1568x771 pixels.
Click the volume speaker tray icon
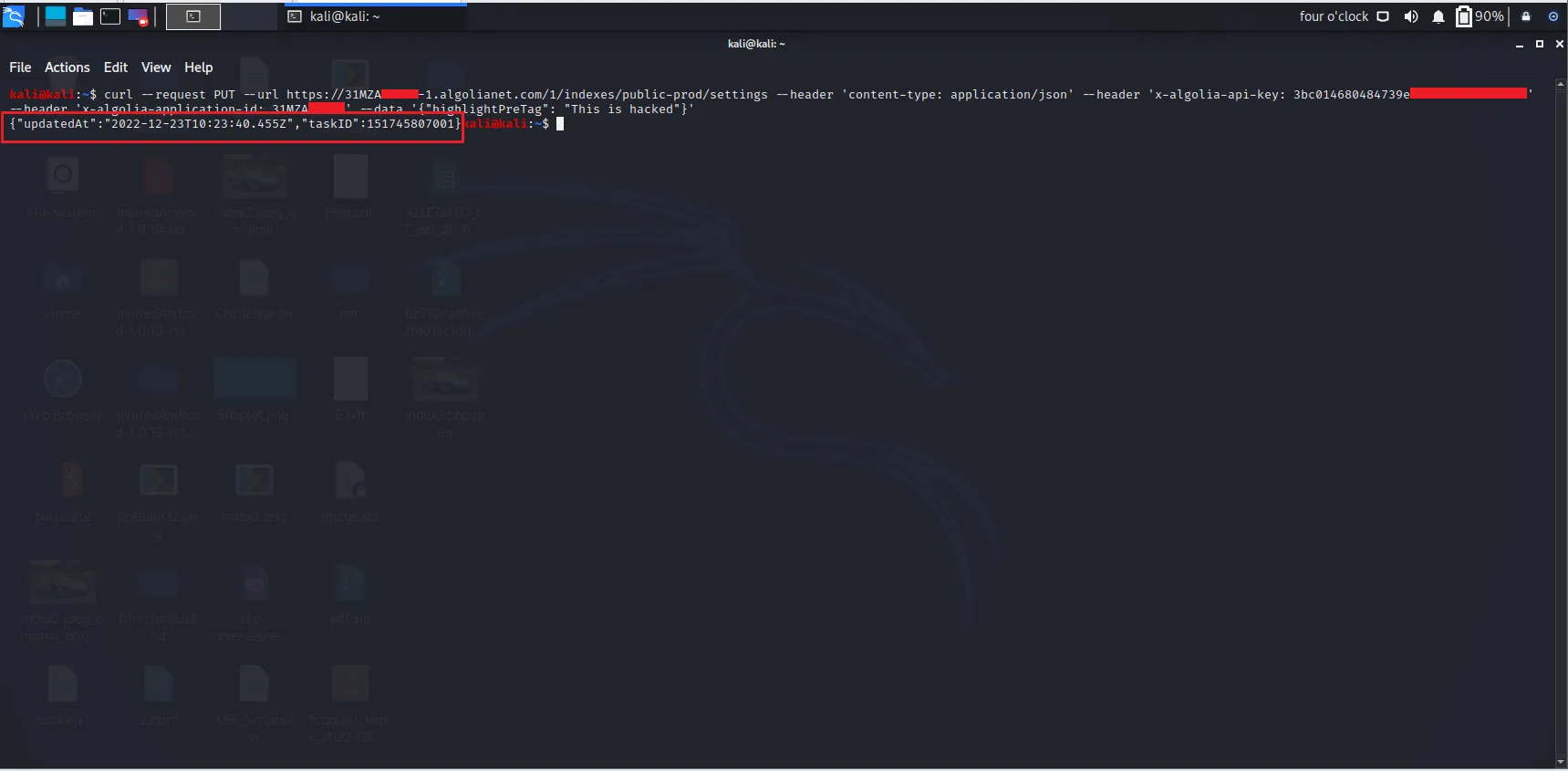pos(1411,16)
